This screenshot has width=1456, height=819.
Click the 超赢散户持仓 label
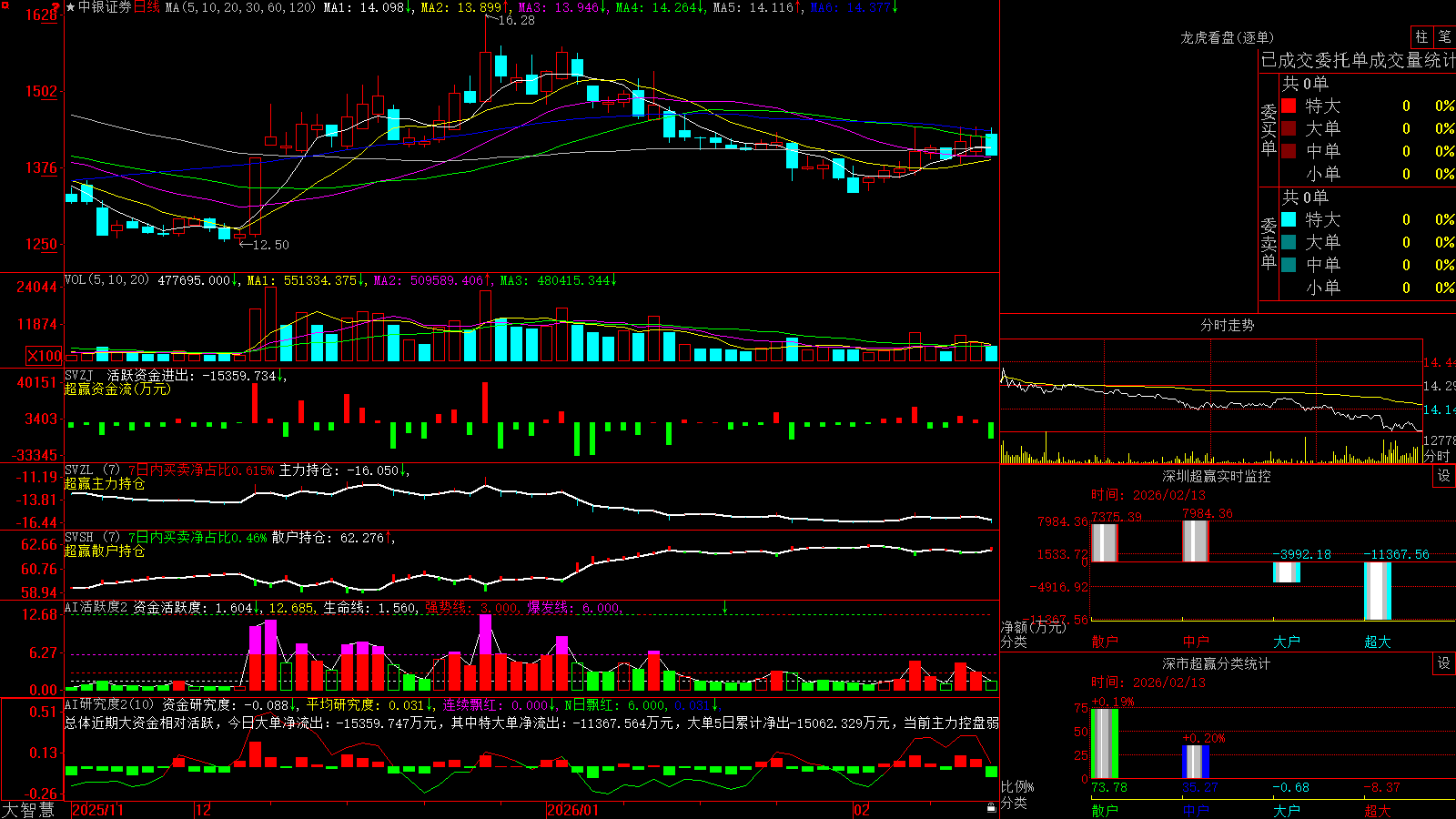105,551
